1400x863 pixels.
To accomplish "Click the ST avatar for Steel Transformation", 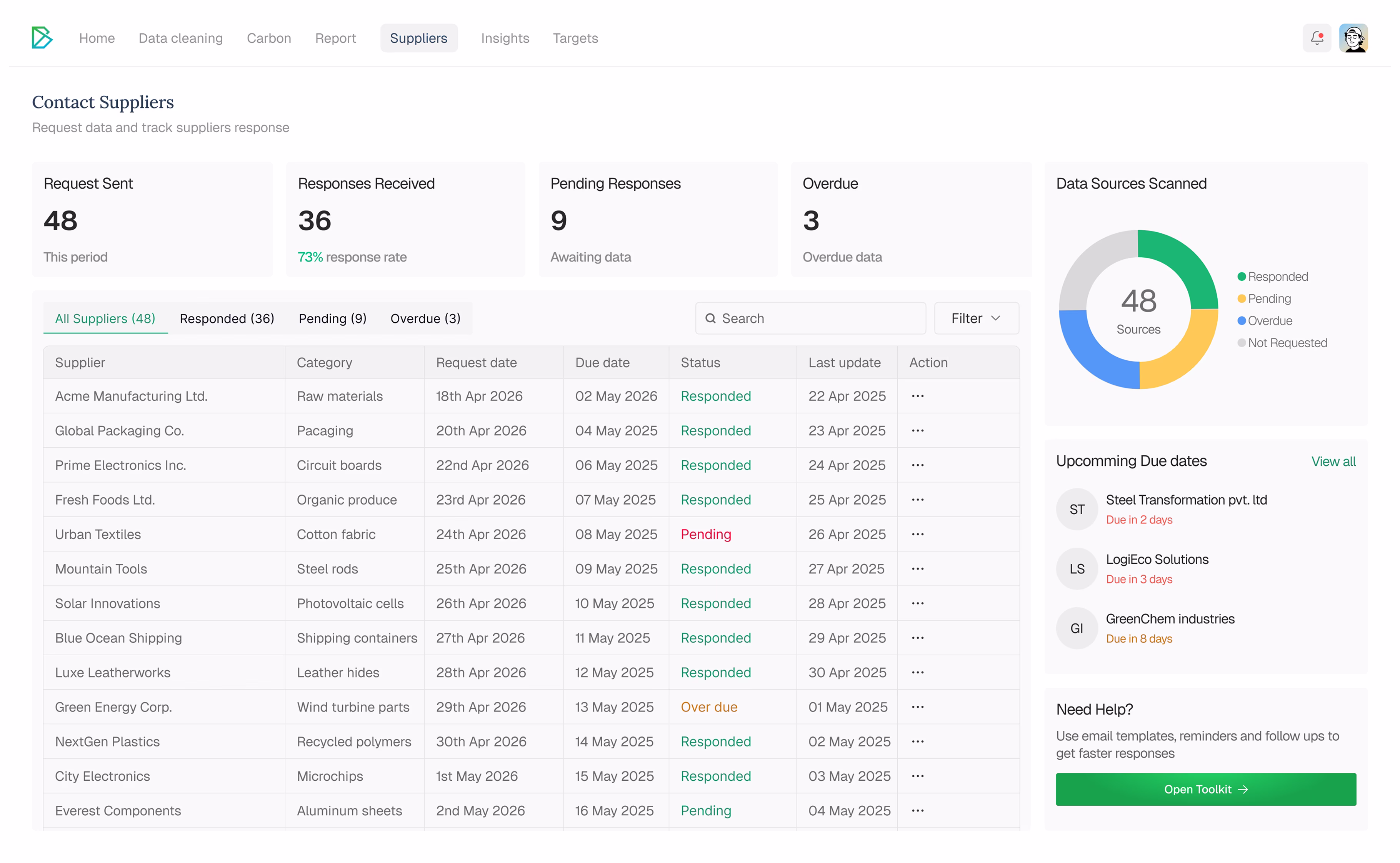I will 1077,509.
